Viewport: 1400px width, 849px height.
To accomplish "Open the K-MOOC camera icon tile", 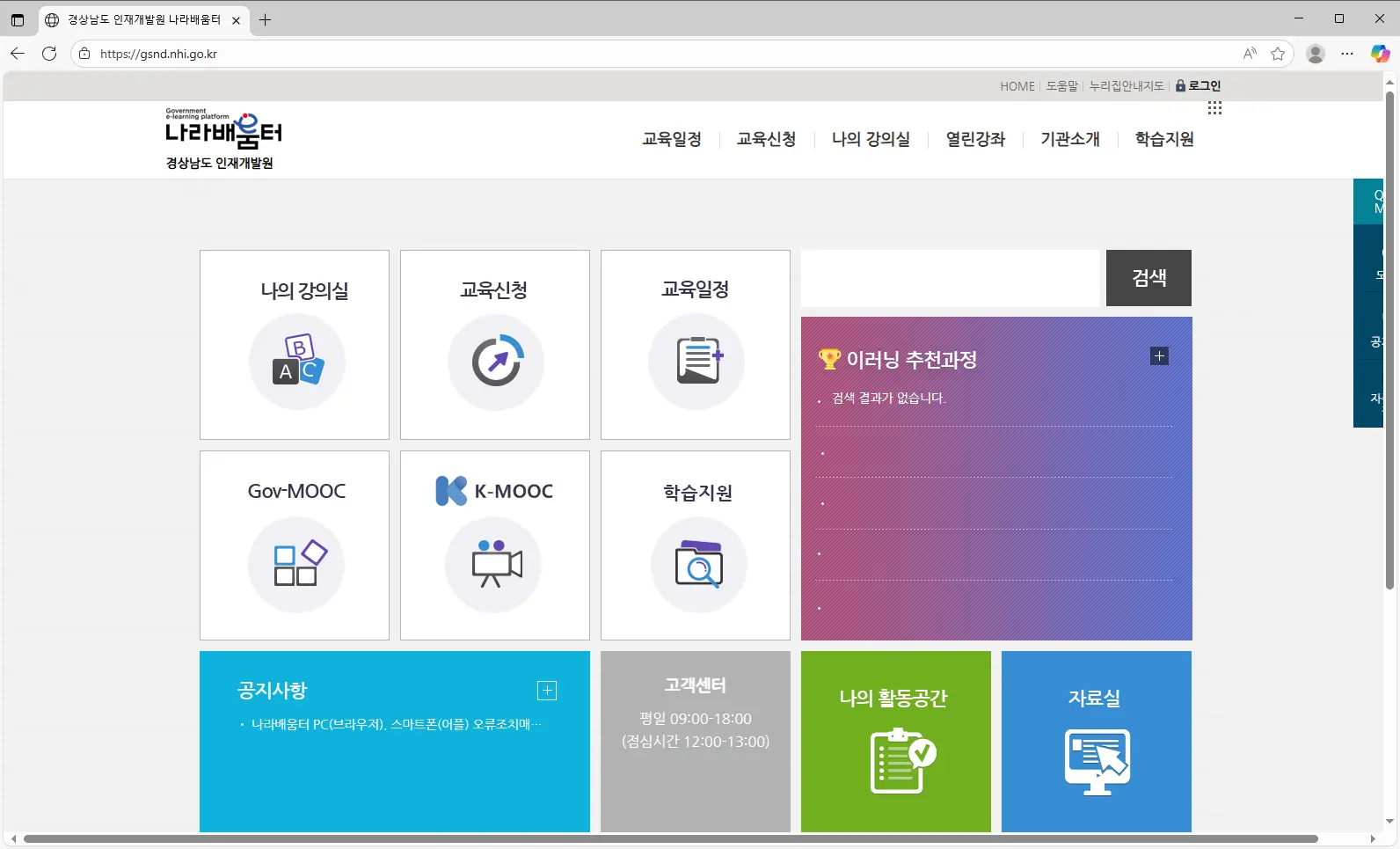I will [x=494, y=564].
